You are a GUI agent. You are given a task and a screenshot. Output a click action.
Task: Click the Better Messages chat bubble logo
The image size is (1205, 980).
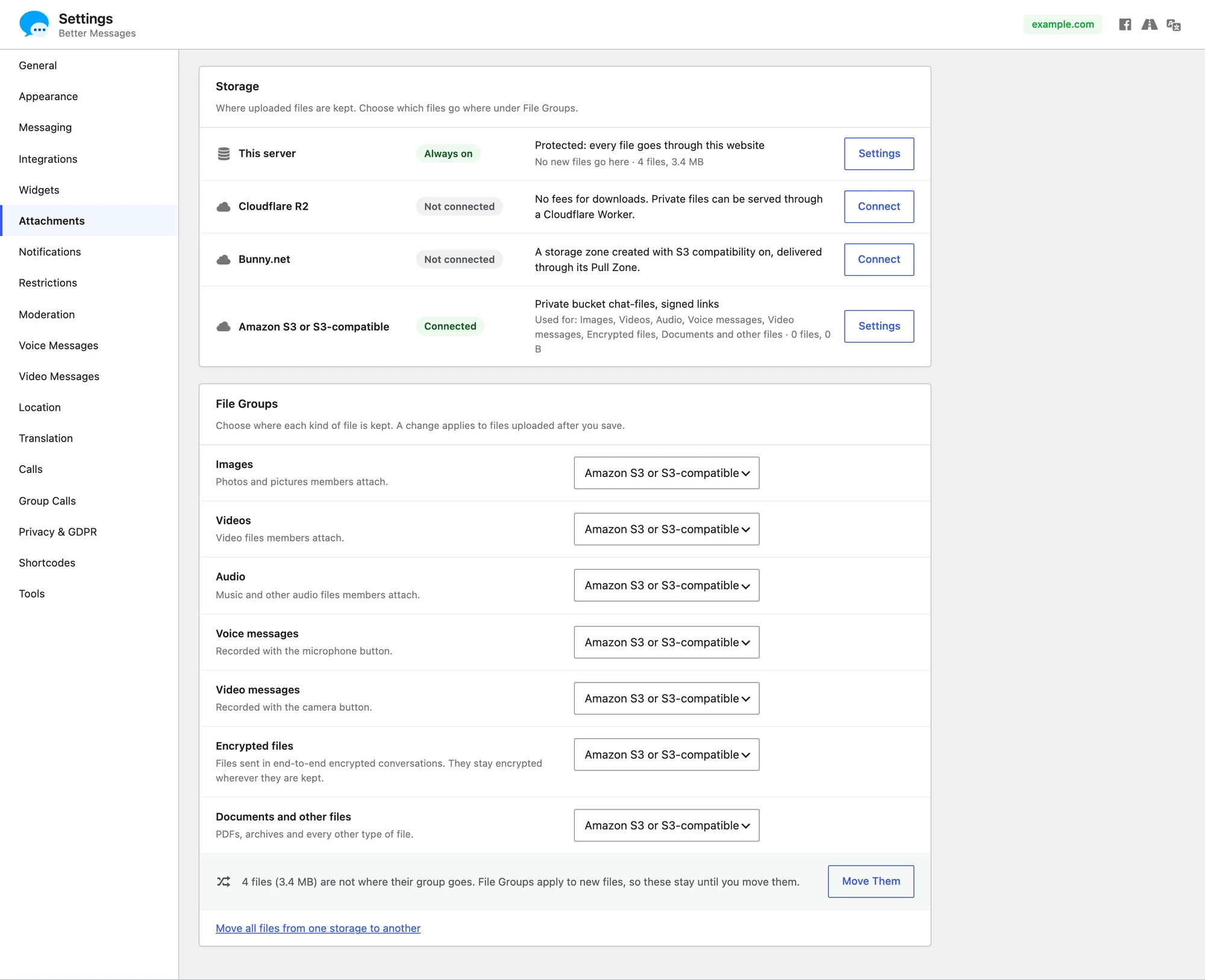[34, 24]
